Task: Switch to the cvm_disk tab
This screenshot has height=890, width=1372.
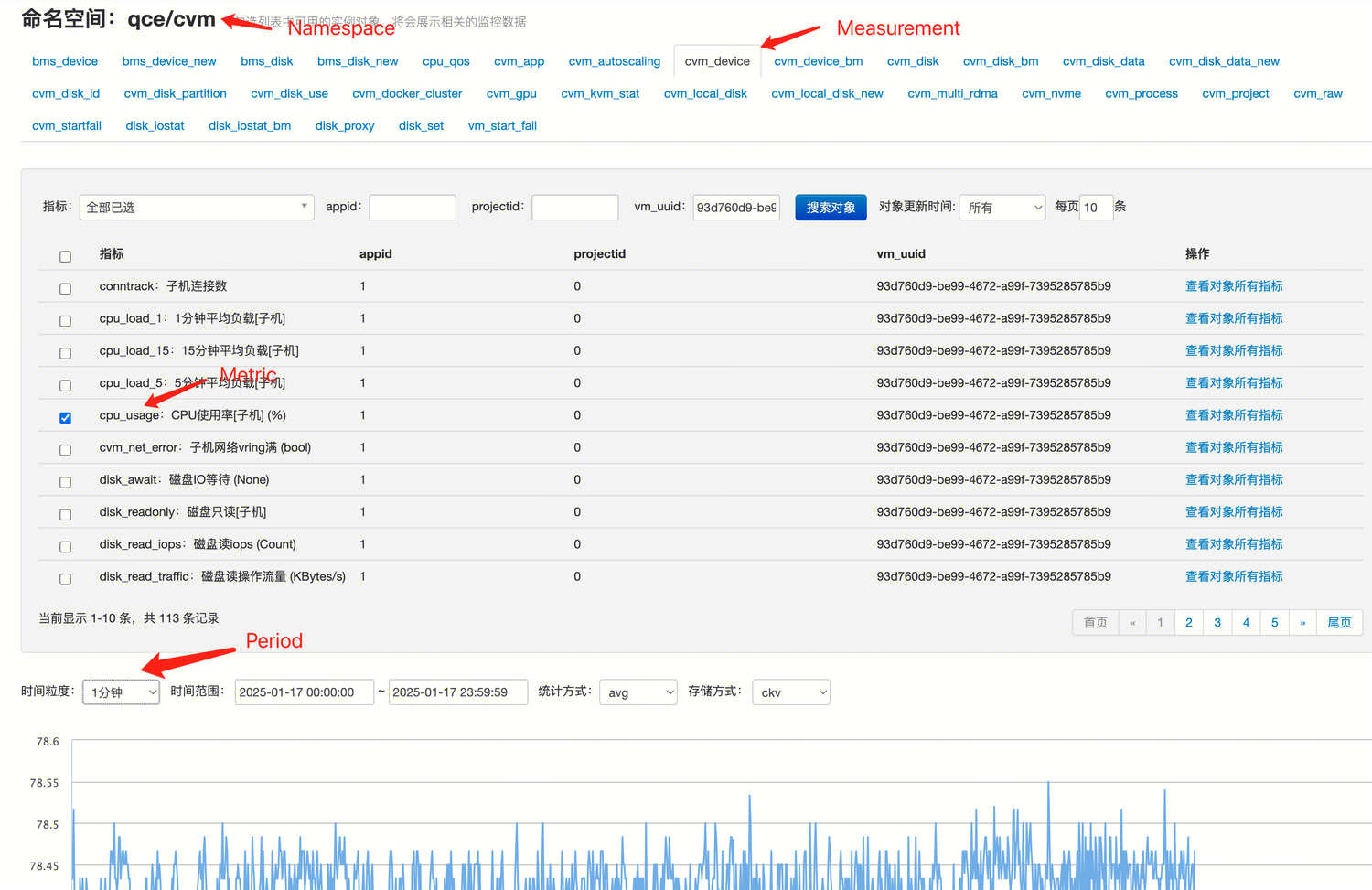Action: [913, 61]
